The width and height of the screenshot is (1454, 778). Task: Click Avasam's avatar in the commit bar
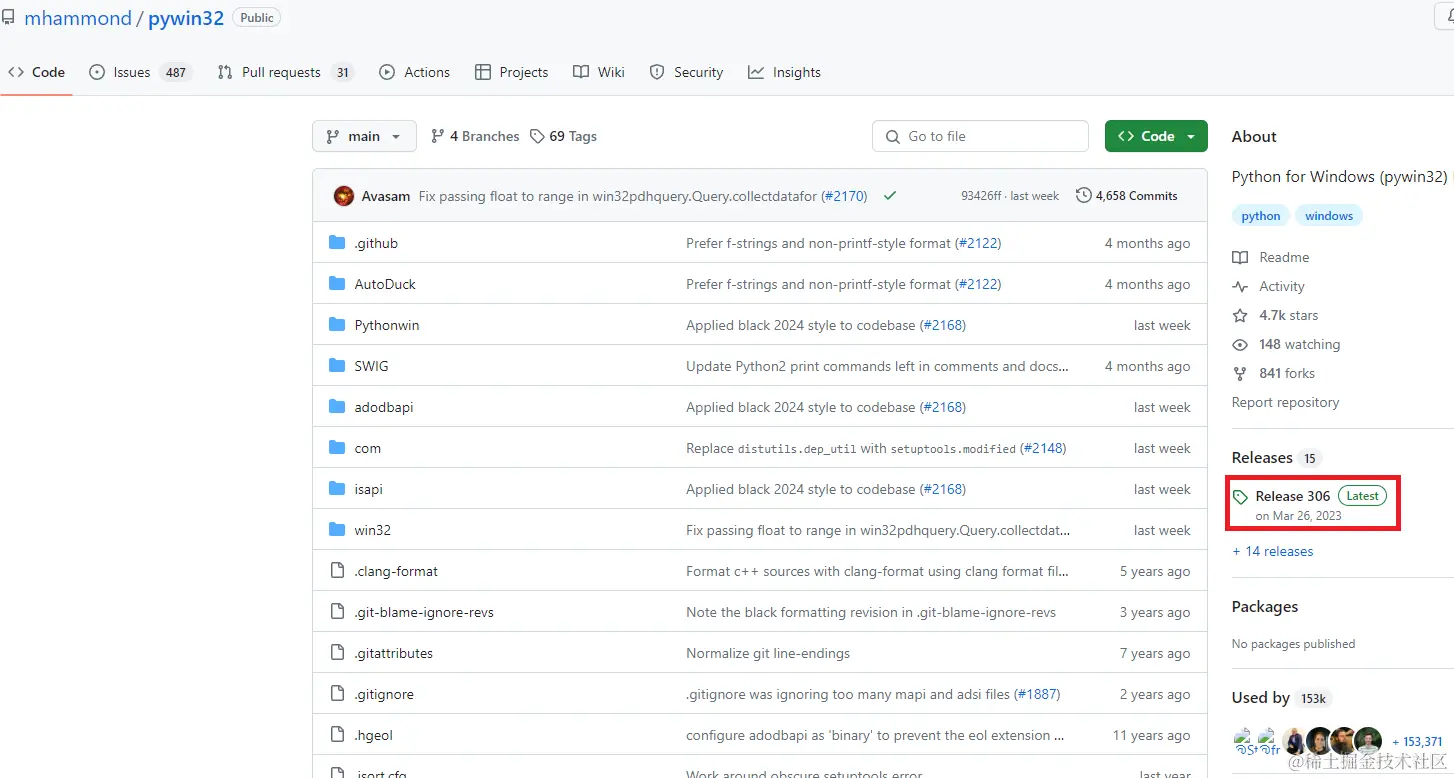[x=344, y=196]
